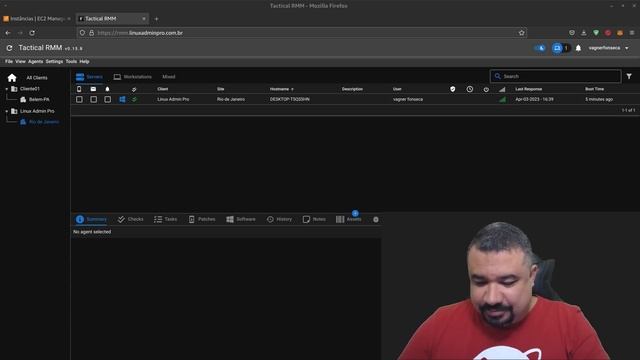This screenshot has height=360, width=640.
Task: Open the Software tab
Action: coord(241,219)
